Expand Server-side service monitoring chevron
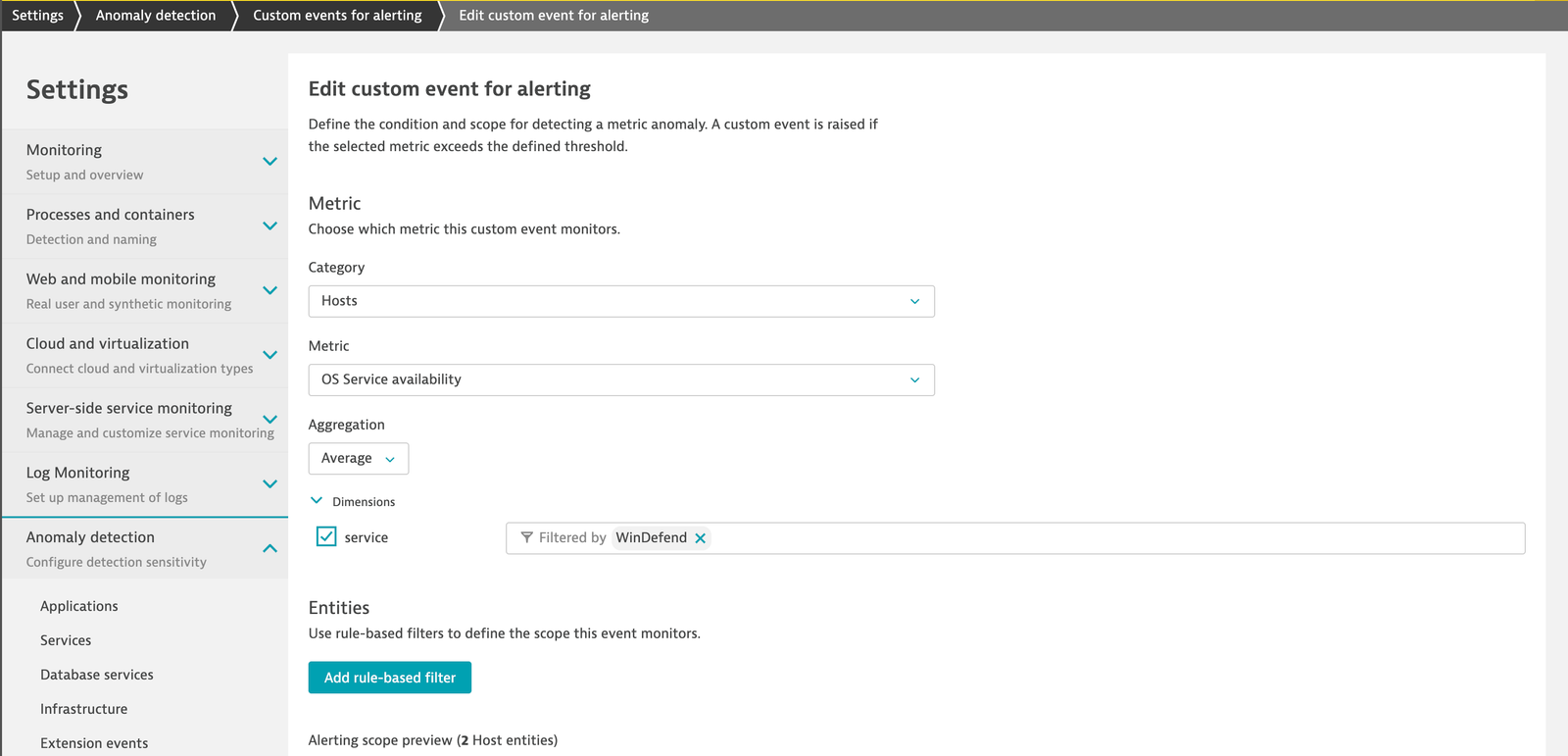The image size is (1568, 756). click(270, 420)
